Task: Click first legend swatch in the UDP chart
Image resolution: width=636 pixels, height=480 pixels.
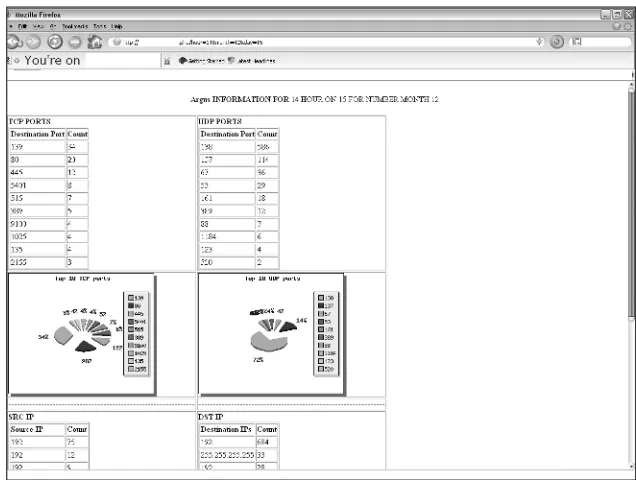Action: pos(321,298)
